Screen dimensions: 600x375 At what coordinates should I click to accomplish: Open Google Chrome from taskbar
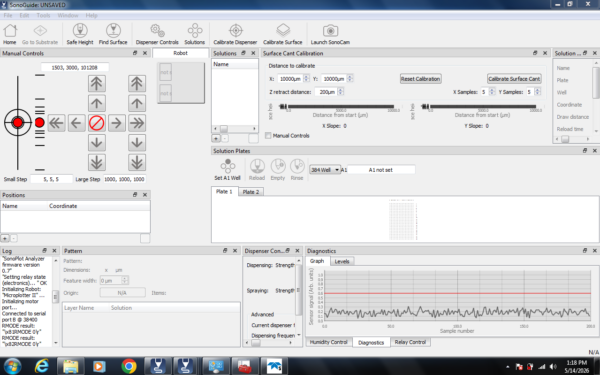pyautogui.click(x=129, y=366)
